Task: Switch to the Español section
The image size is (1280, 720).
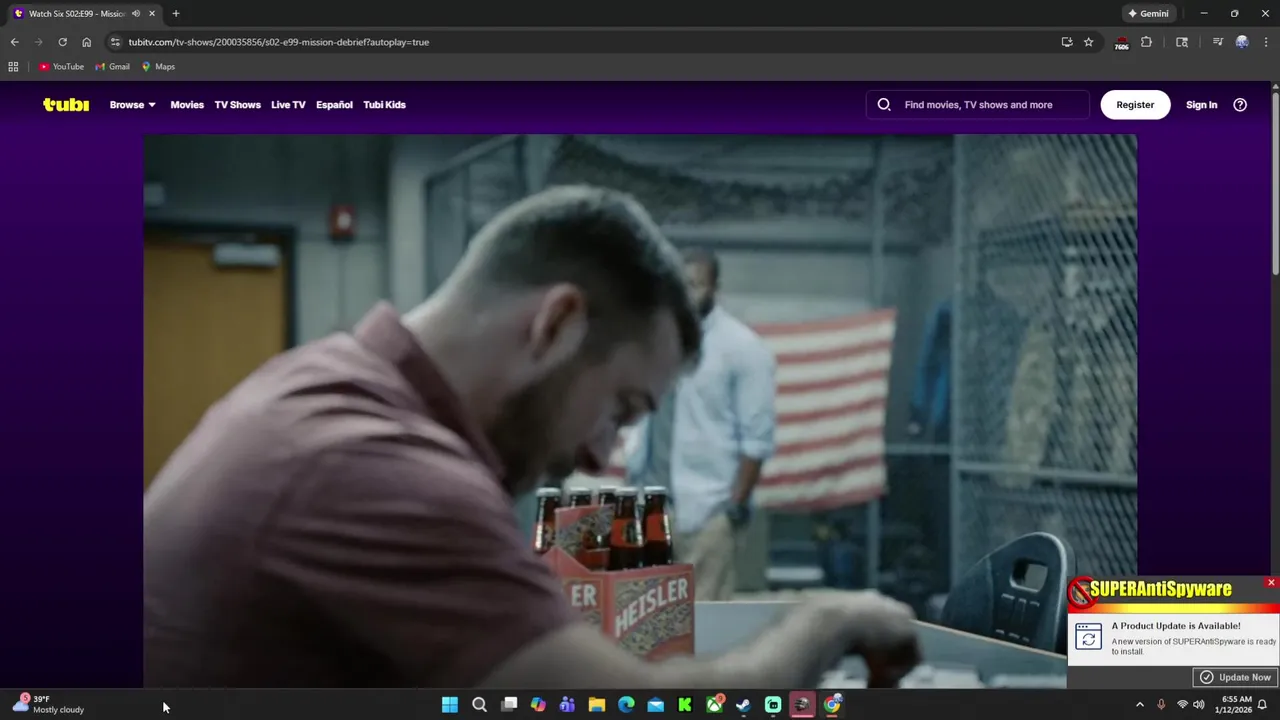Action: [x=334, y=104]
